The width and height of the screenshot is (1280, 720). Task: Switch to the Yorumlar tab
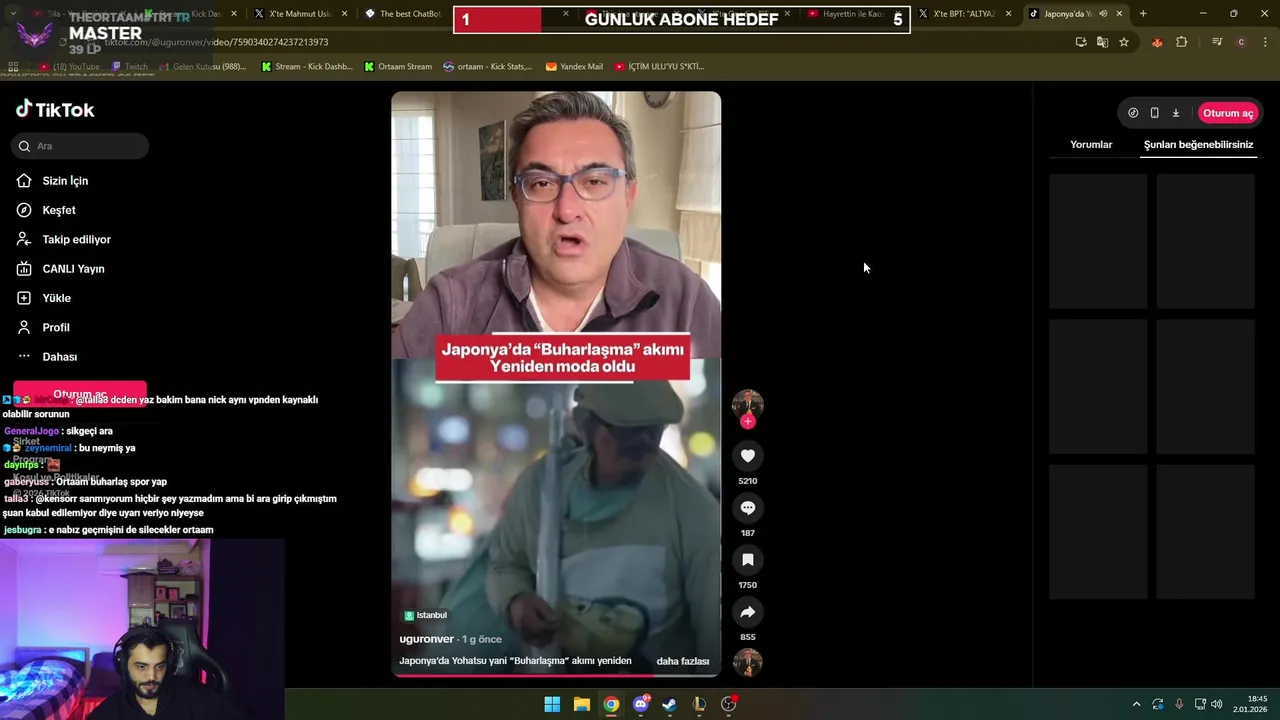coord(1091,145)
